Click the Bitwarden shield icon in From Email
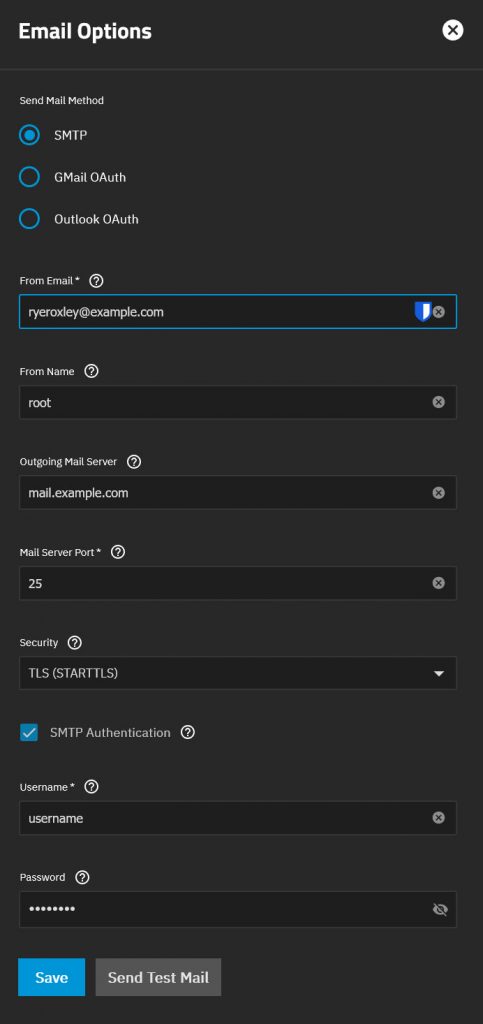The height and width of the screenshot is (1024, 483). pos(422,312)
